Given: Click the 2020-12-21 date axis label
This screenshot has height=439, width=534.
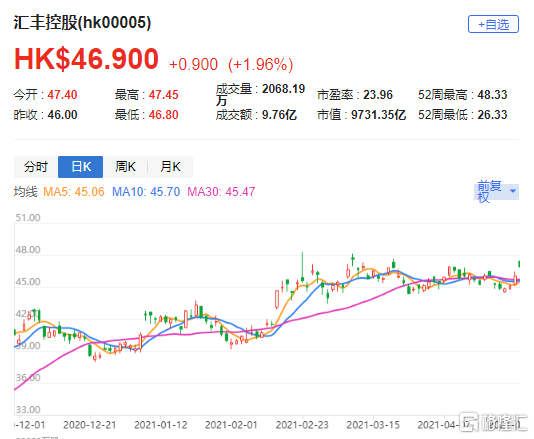Looking at the screenshot, I should coord(90,425).
